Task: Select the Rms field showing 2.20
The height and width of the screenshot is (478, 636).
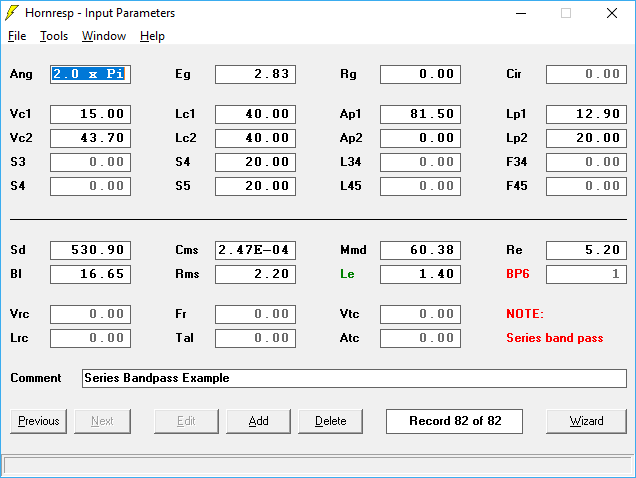Action: [256, 274]
